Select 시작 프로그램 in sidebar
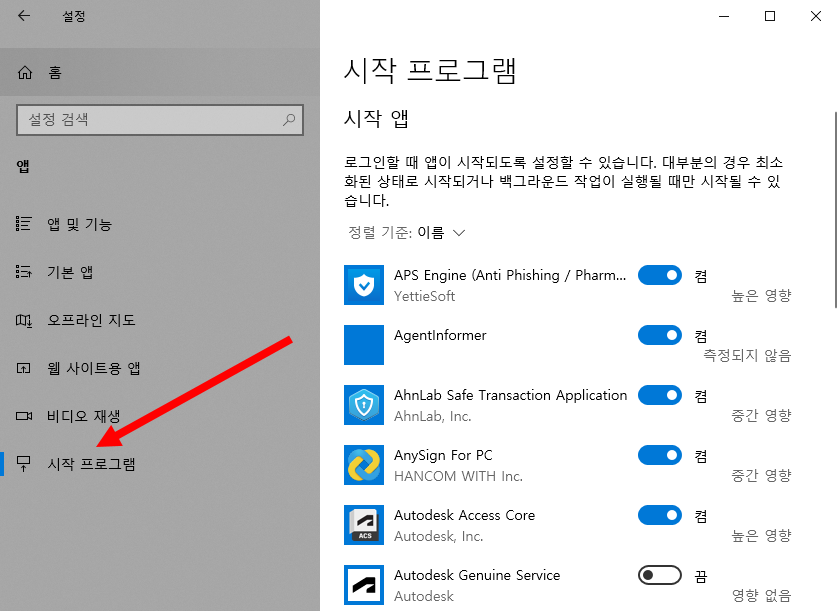 159,464
